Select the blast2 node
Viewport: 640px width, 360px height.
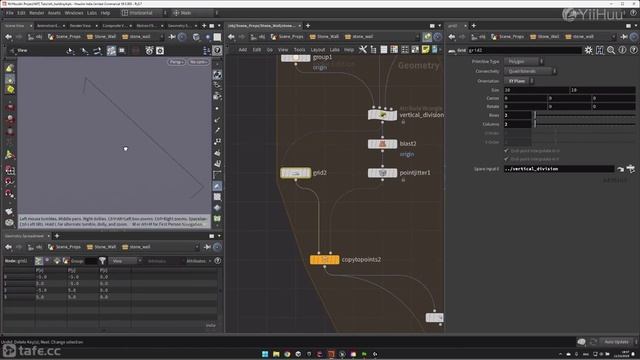pyautogui.click(x=382, y=144)
